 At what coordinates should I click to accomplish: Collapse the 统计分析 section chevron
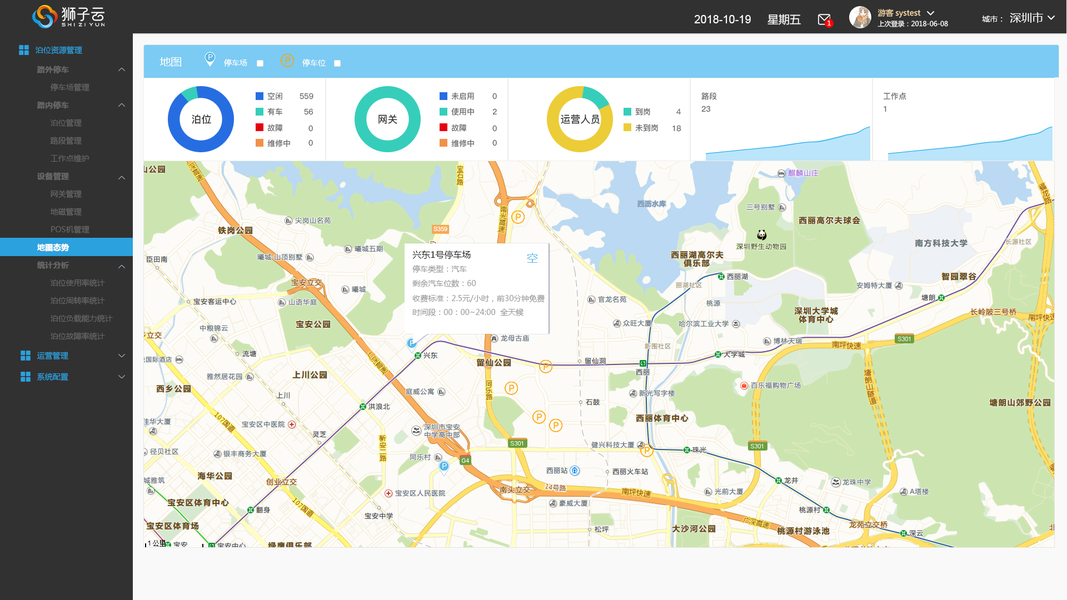pyautogui.click(x=121, y=266)
